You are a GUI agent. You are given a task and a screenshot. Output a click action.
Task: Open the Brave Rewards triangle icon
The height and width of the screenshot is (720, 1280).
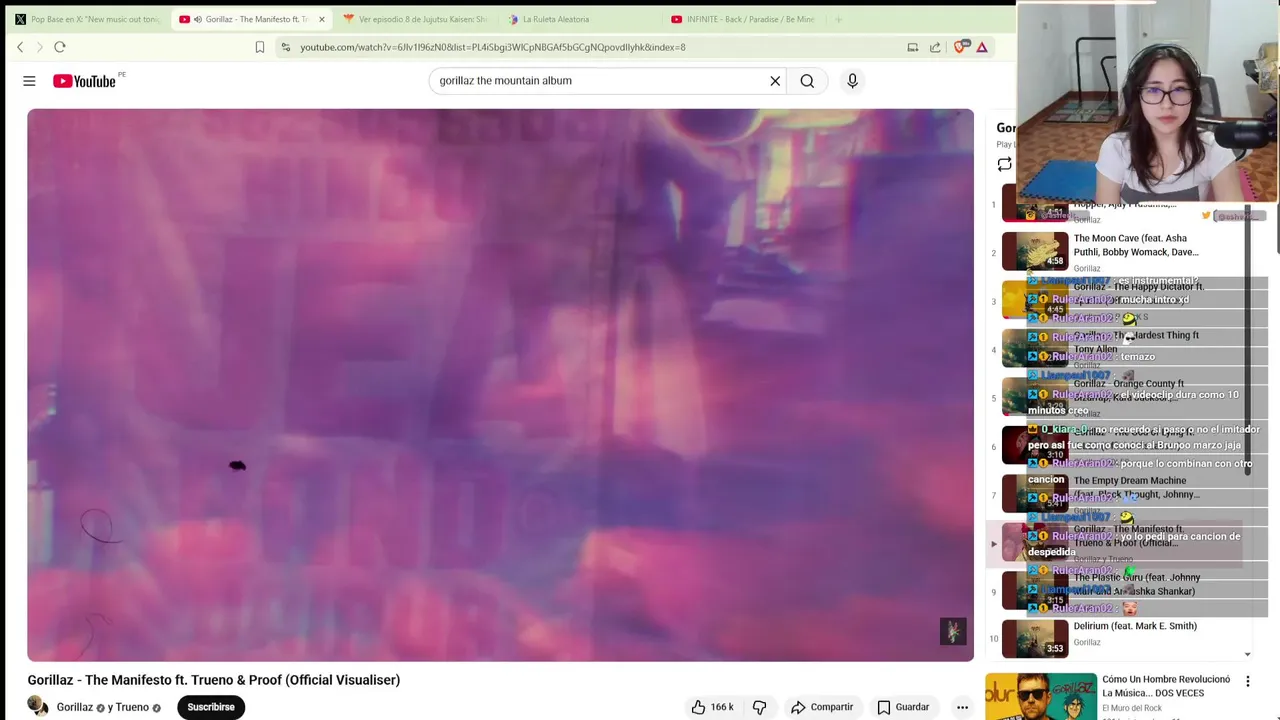pos(982,47)
